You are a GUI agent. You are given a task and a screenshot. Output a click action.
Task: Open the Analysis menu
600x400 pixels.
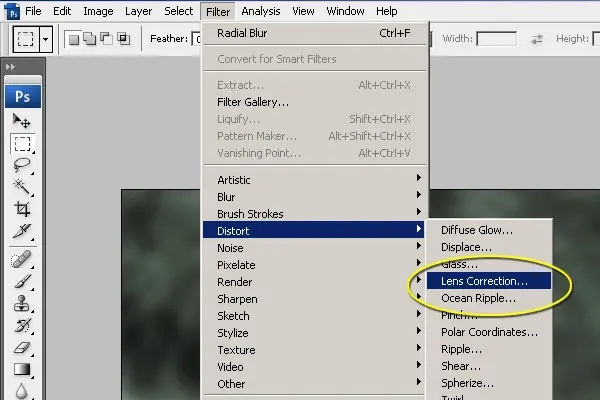click(x=261, y=11)
